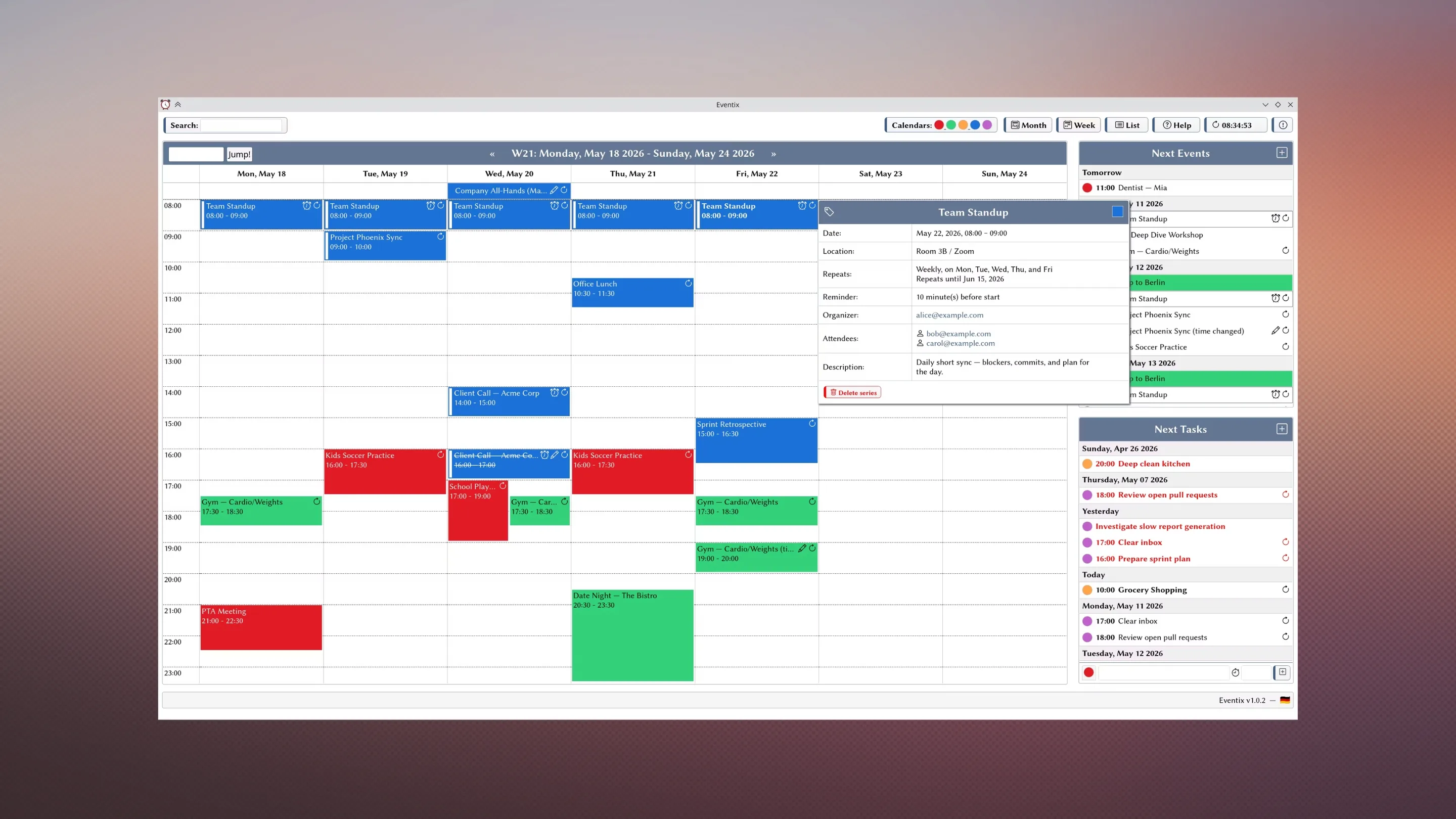Screen dimensions: 1456x819
Task: Switch to List view
Action: click(x=1126, y=125)
